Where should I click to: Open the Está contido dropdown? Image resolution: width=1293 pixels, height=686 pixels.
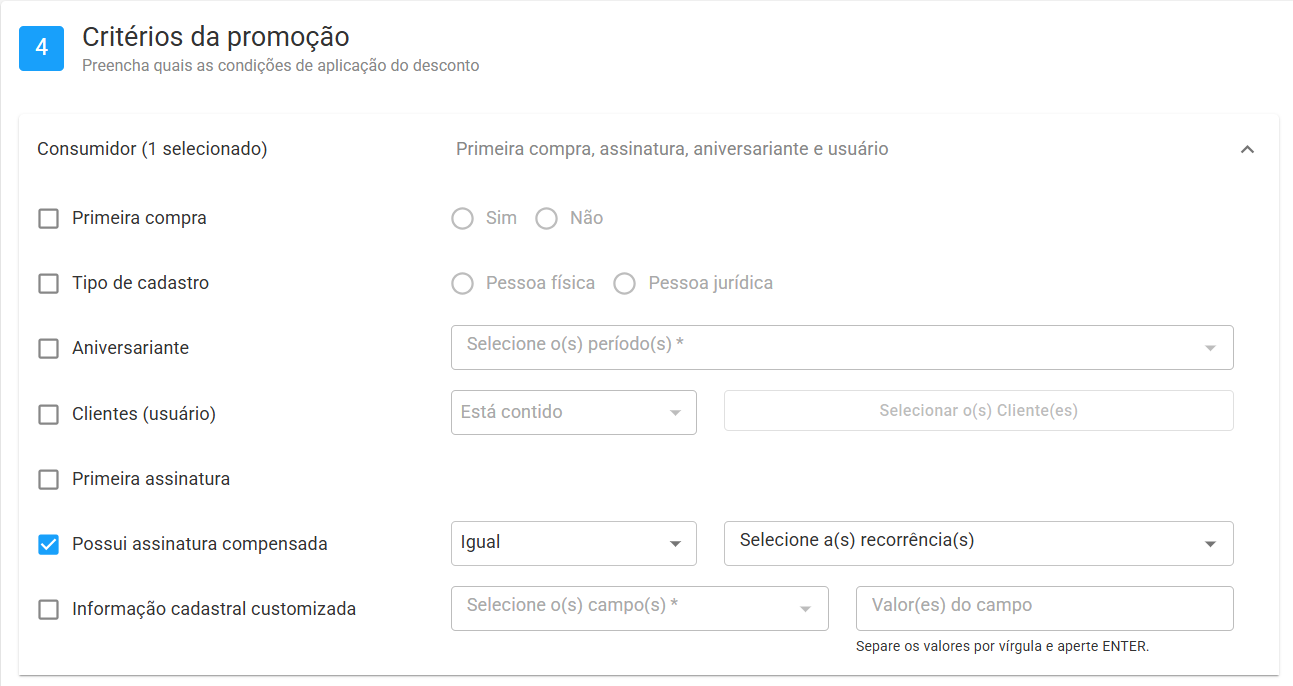point(574,412)
